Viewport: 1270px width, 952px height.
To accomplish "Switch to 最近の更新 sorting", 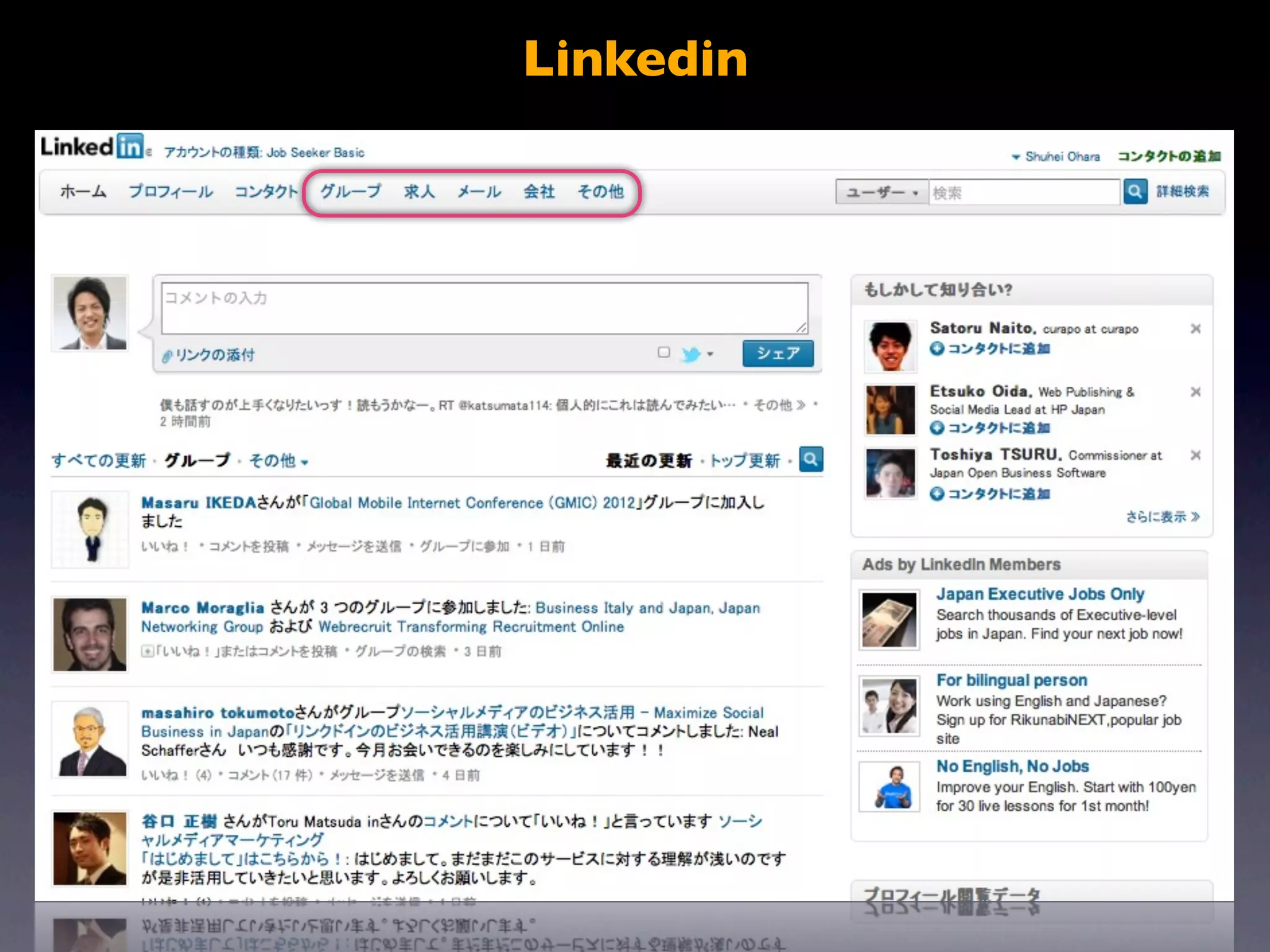I will click(648, 461).
